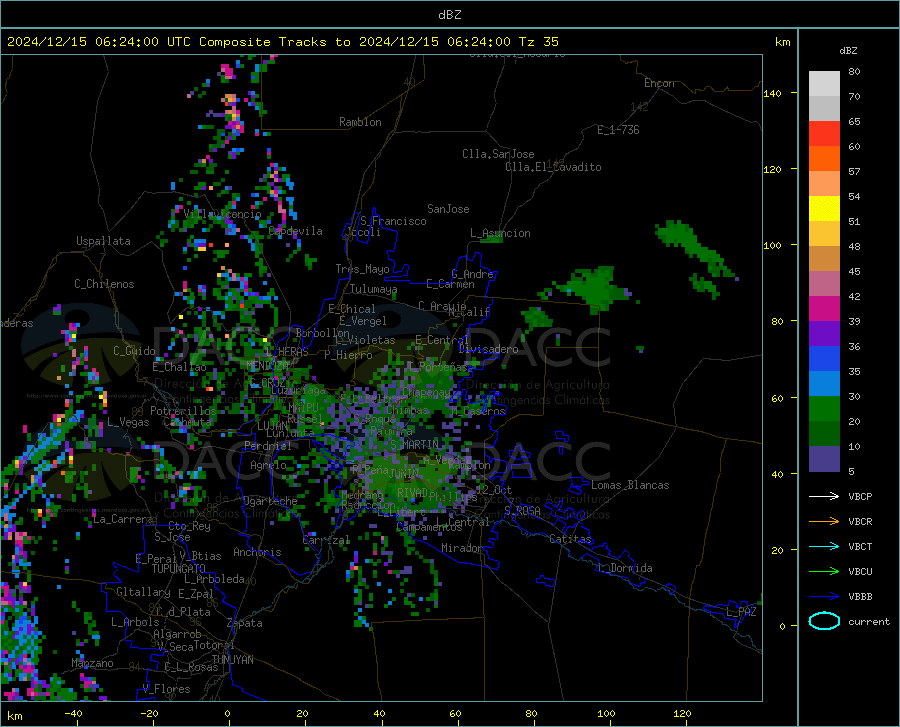Click the C_Chilenos place label
The height and width of the screenshot is (727, 900).
coord(104,284)
